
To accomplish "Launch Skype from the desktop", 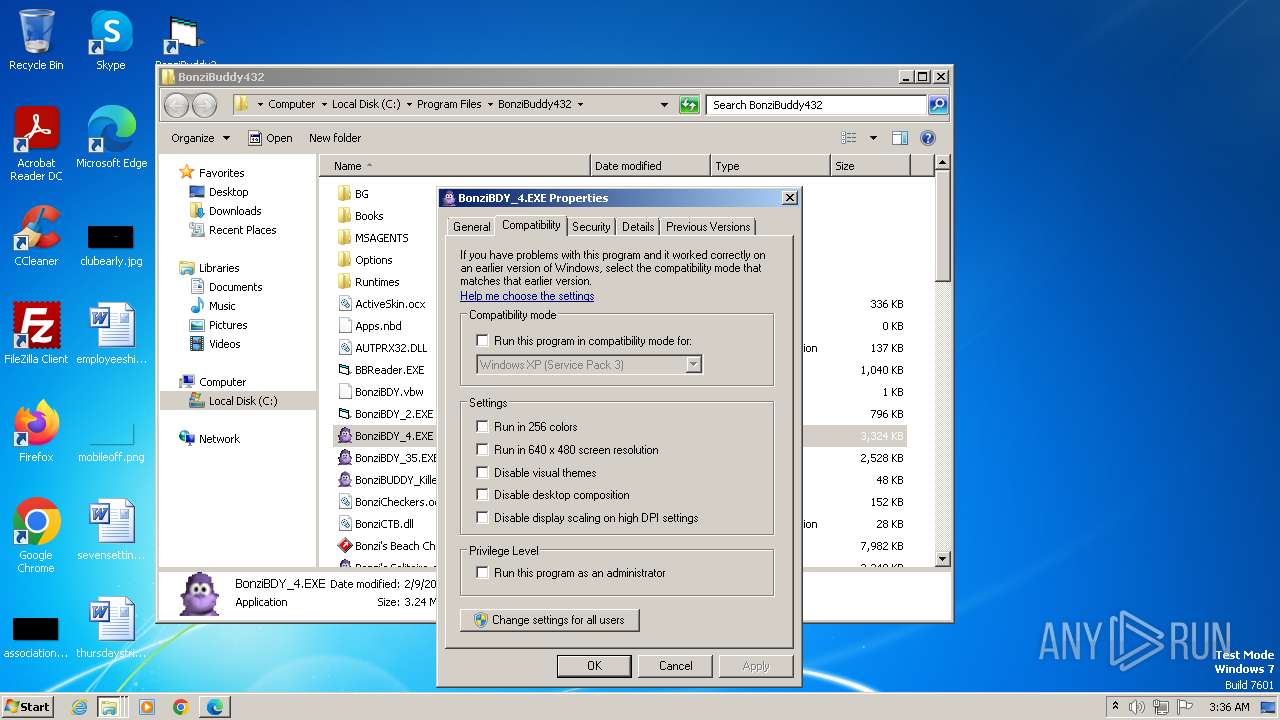I will tap(110, 40).
